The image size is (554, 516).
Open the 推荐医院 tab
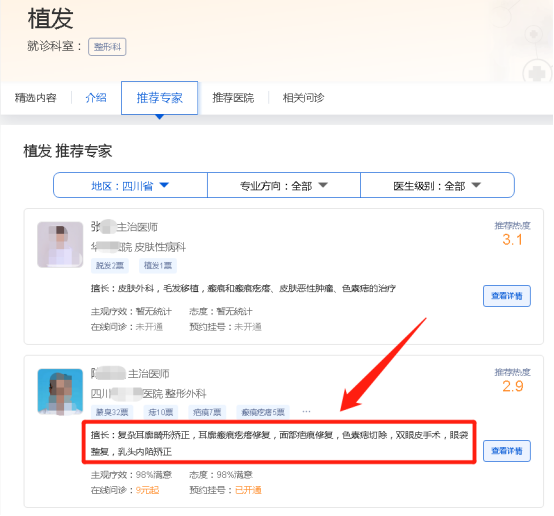point(233,98)
